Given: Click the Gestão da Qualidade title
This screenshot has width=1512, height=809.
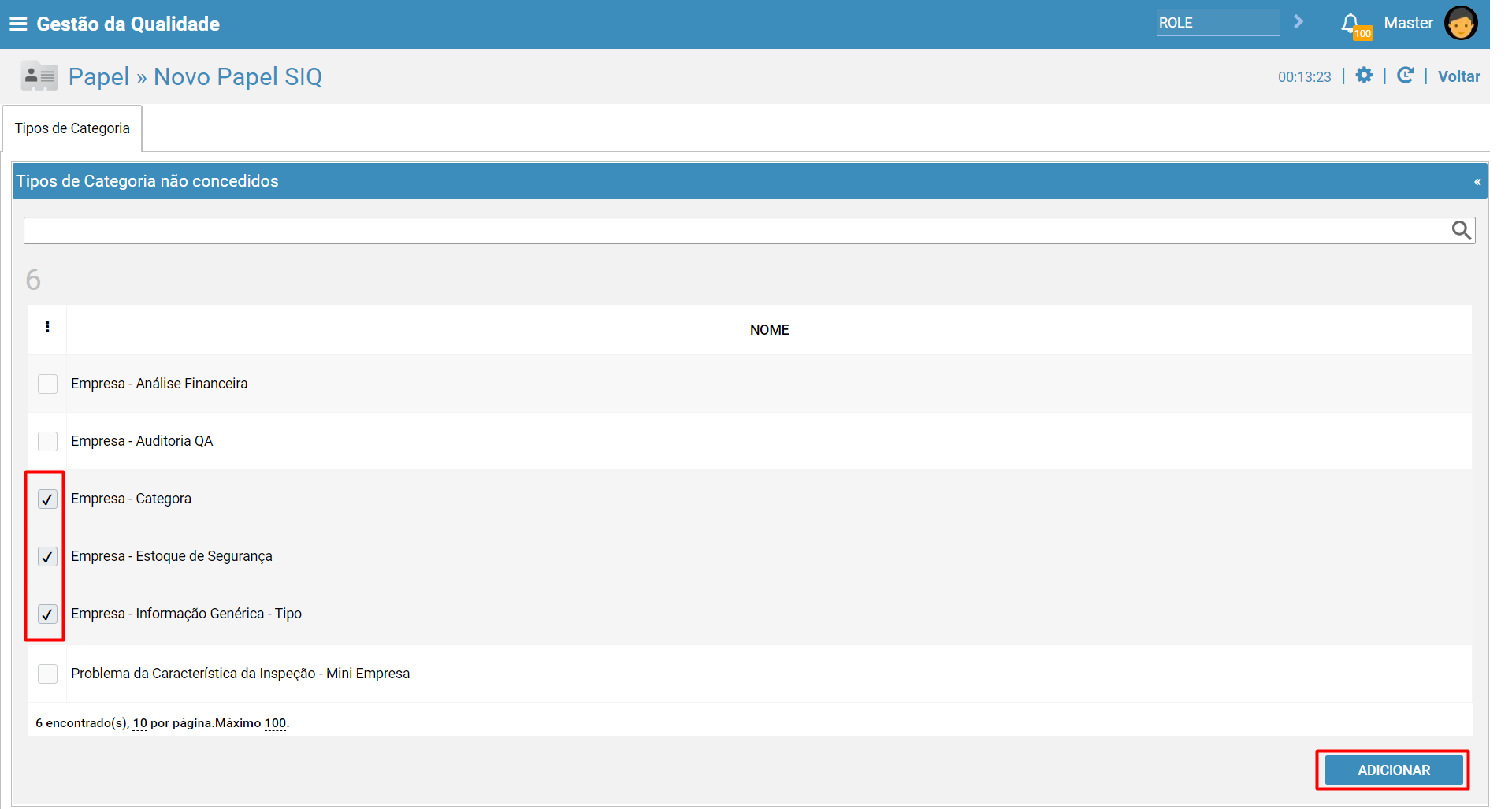Looking at the screenshot, I should [x=128, y=24].
